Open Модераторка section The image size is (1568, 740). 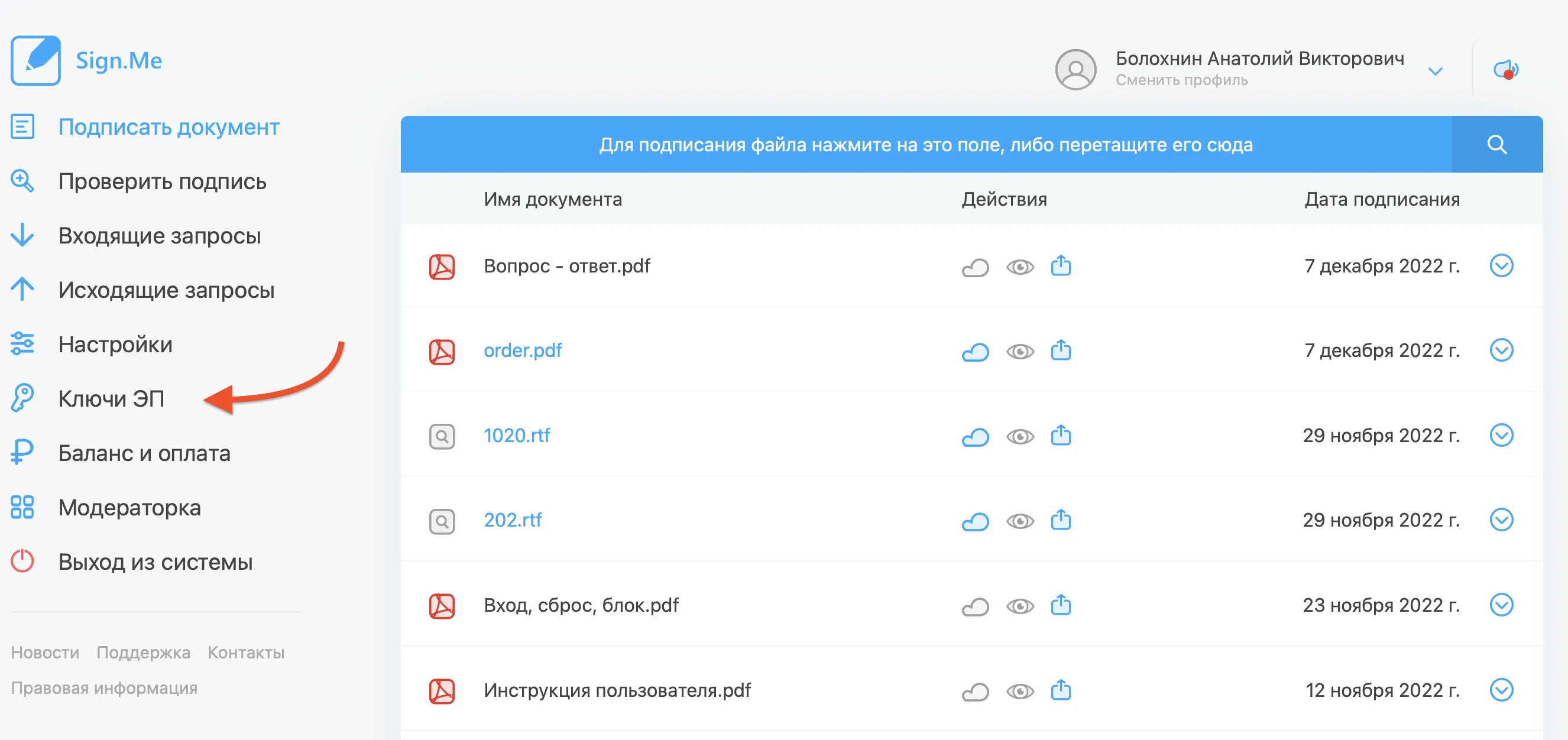(129, 507)
